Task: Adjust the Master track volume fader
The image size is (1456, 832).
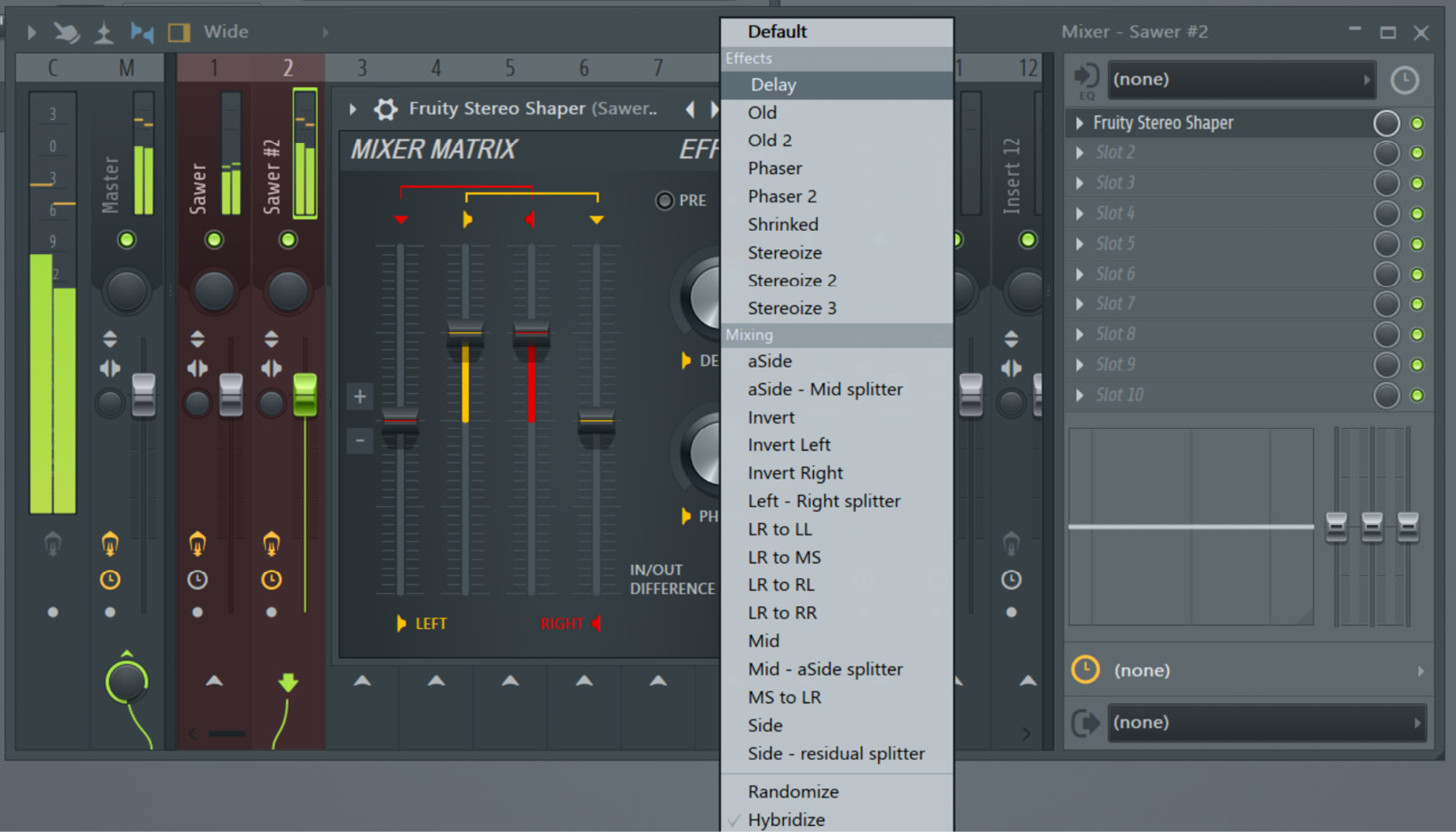Action: pyautogui.click(x=144, y=395)
